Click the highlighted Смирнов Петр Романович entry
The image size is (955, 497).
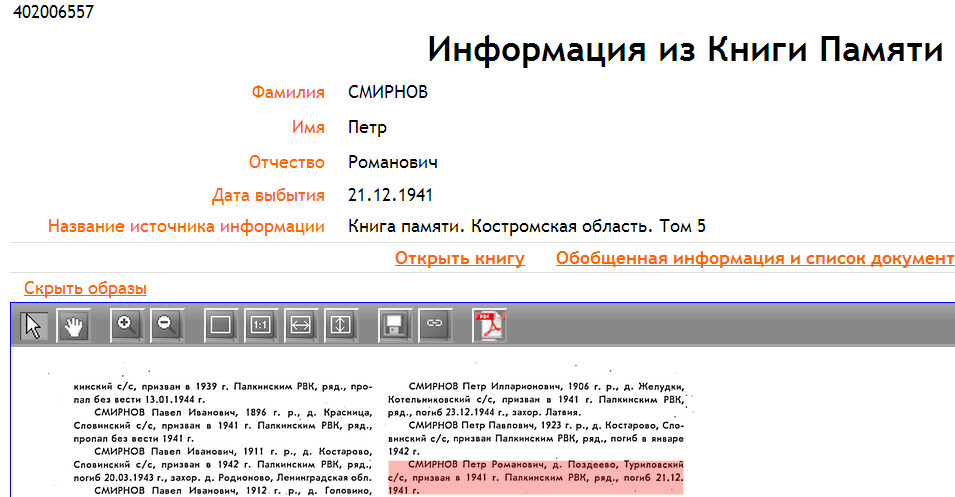[535, 476]
